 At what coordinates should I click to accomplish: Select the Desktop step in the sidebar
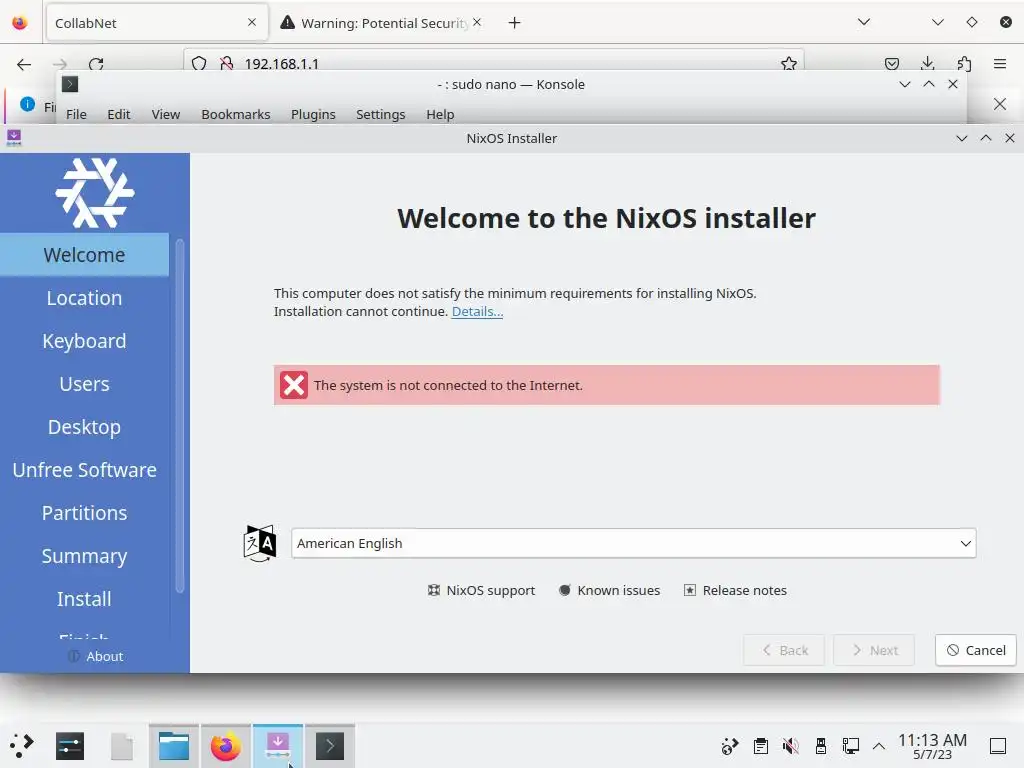[84, 427]
